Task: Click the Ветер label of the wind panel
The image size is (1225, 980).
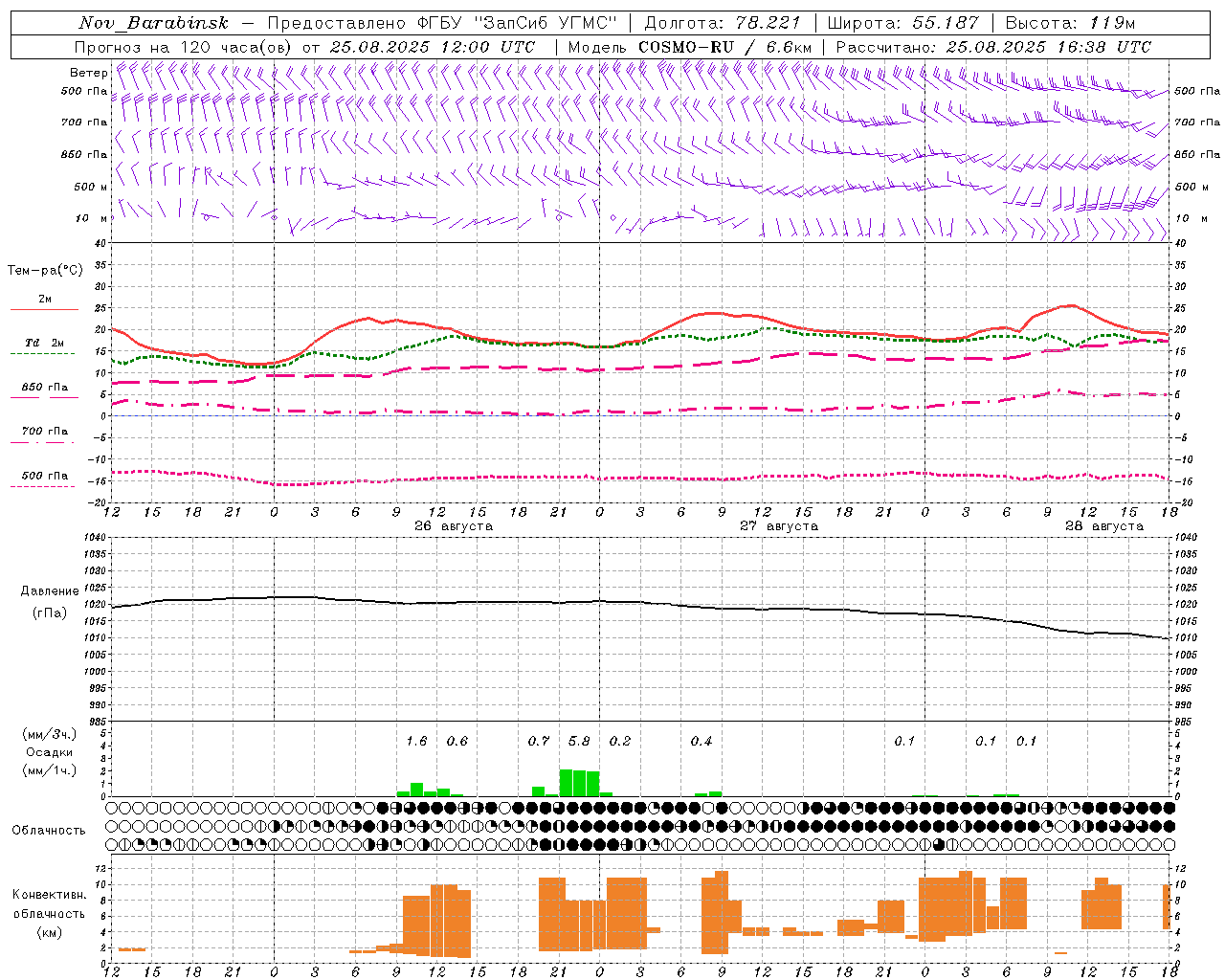Action: tap(88, 73)
